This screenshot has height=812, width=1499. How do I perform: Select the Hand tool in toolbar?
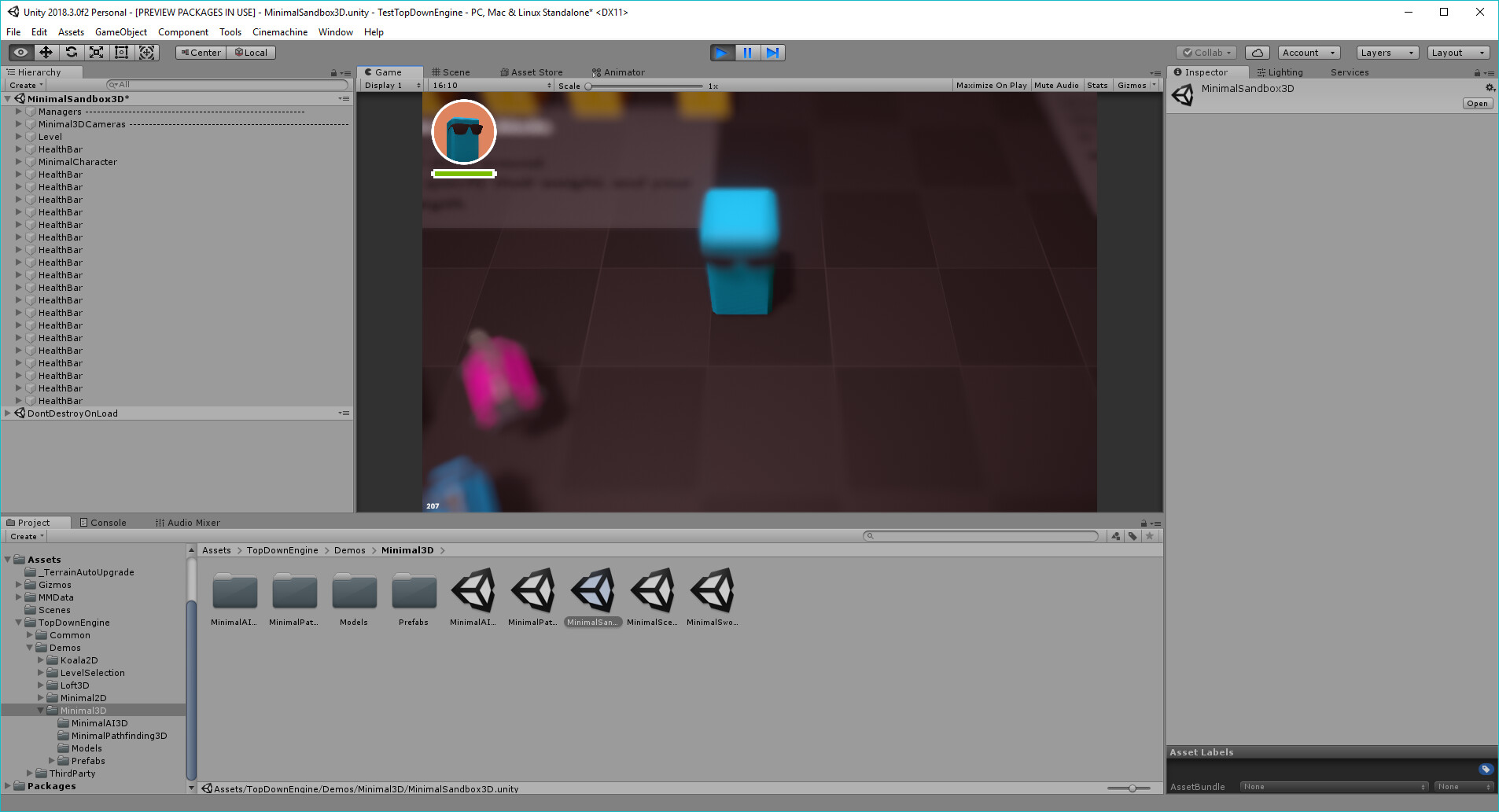(x=21, y=53)
